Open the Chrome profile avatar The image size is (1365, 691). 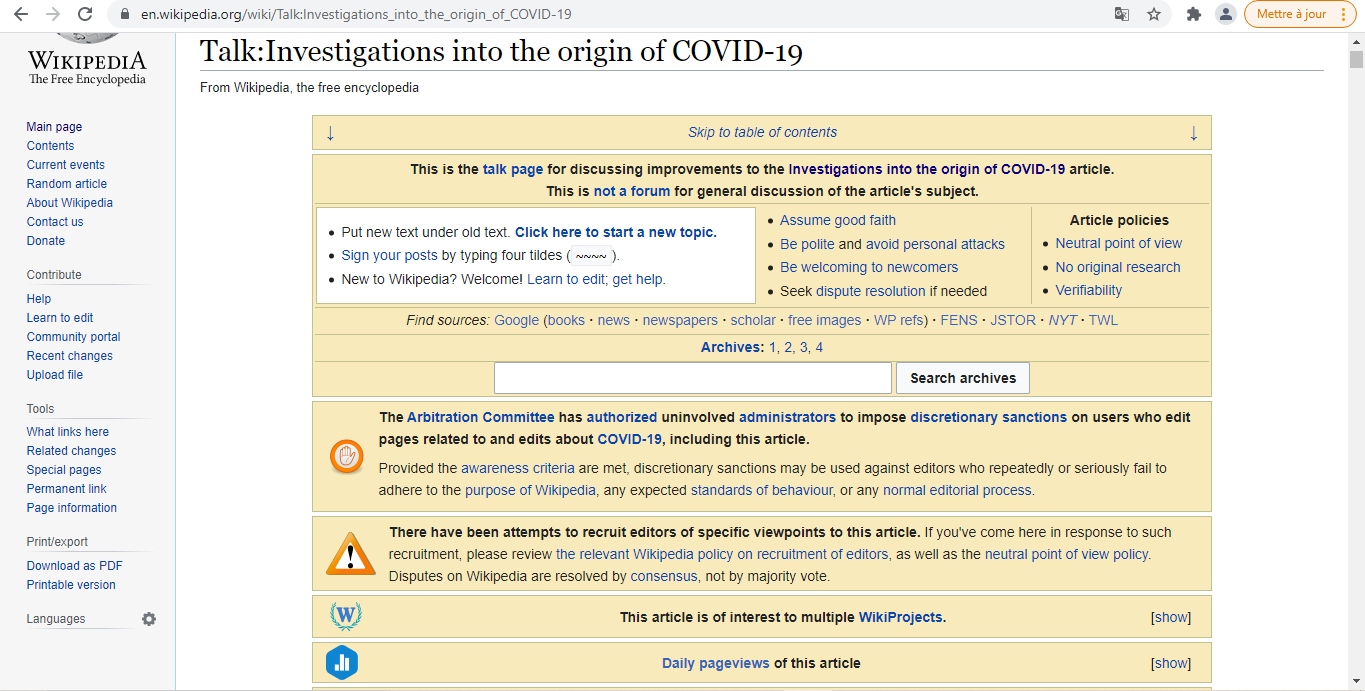click(1225, 15)
